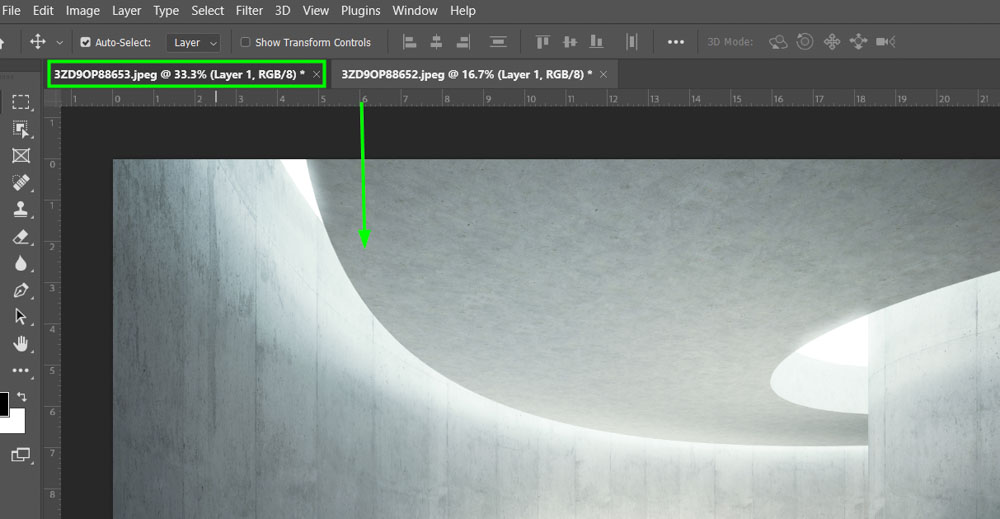Click the black foreground color swatch
The height and width of the screenshot is (519, 1000).
pyautogui.click(x=3, y=404)
